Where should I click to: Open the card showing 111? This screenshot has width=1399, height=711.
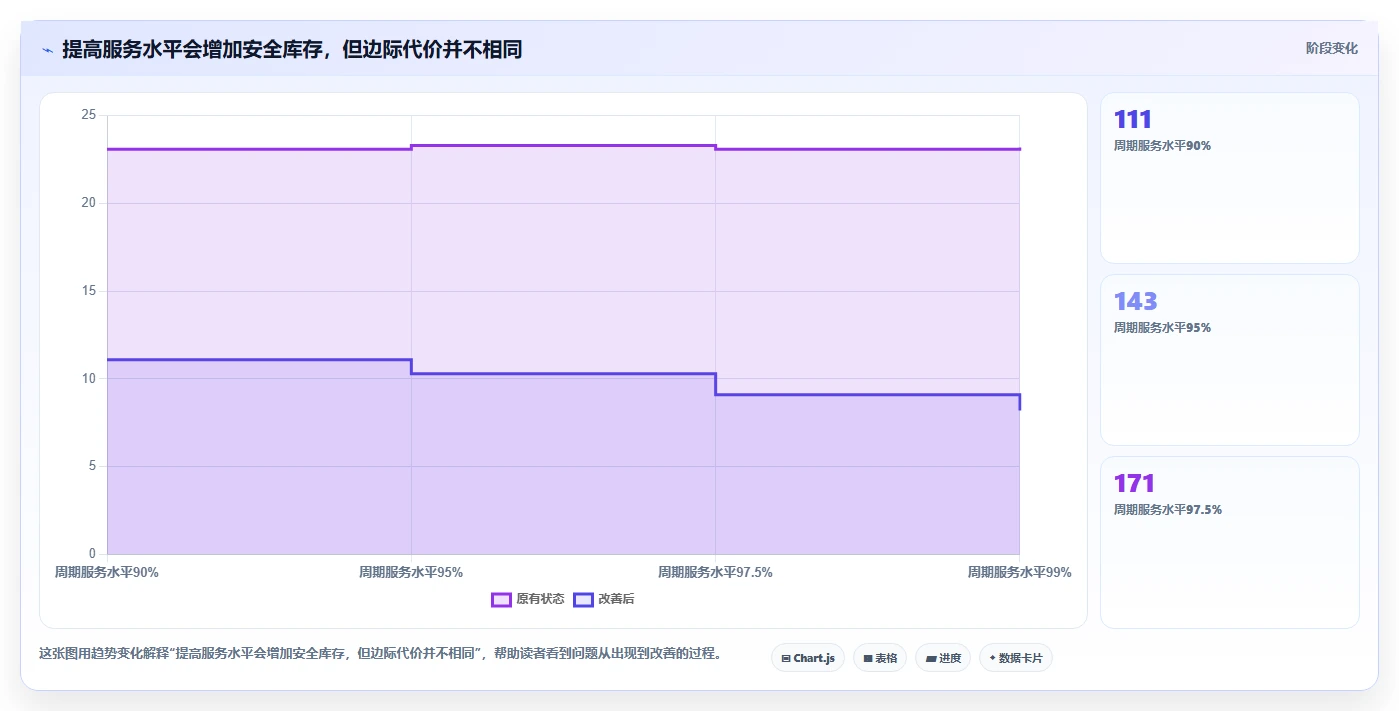click(x=1230, y=178)
